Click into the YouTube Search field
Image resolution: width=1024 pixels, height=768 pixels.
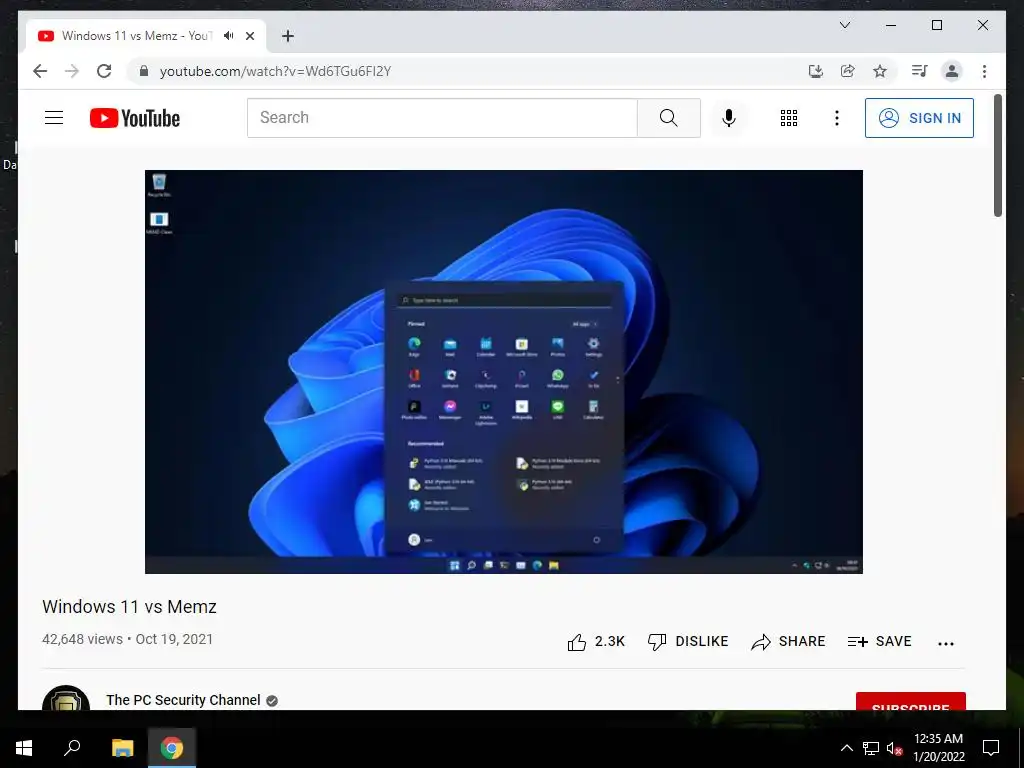[x=442, y=118]
